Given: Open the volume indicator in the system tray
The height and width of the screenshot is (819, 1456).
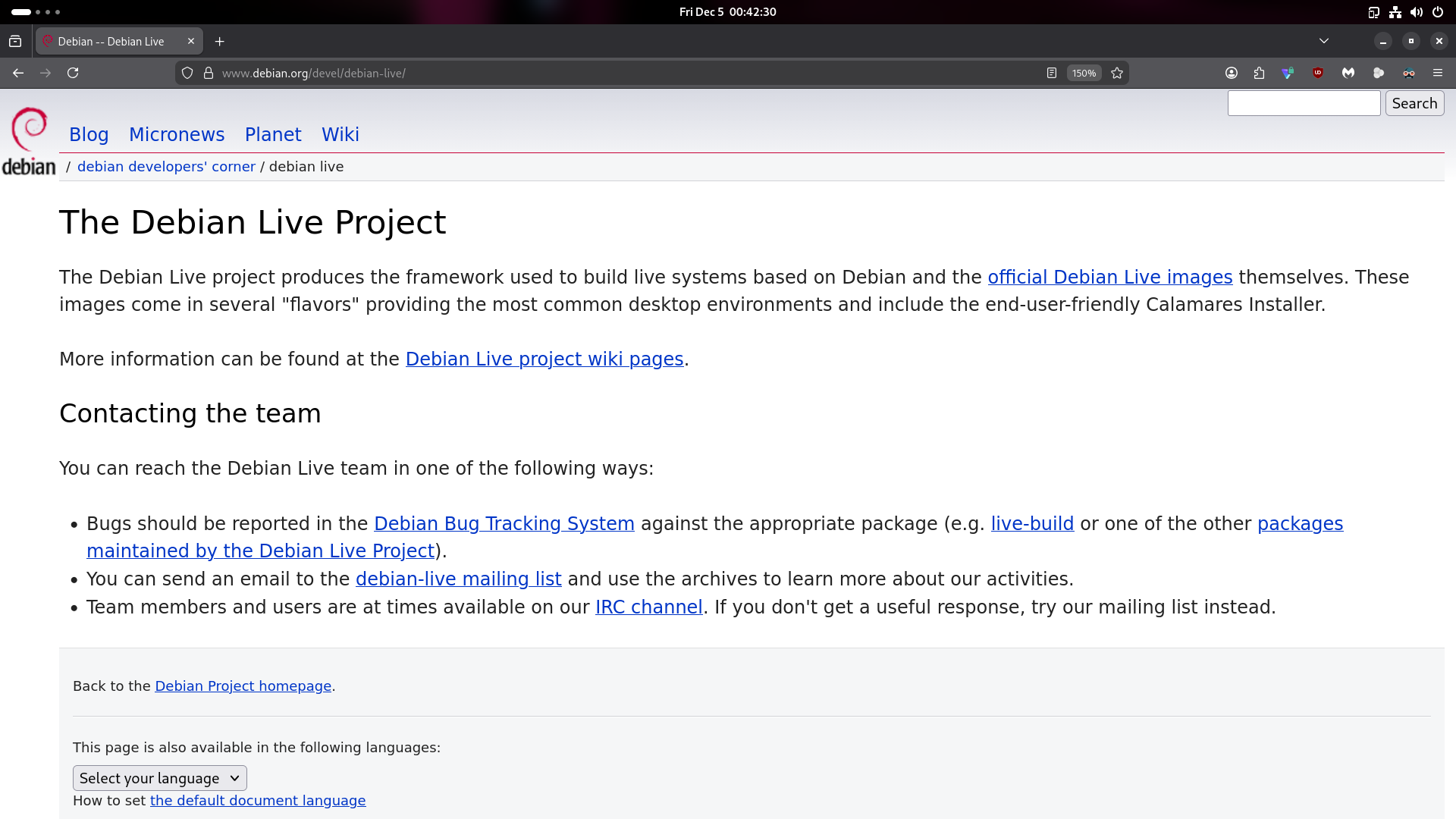Looking at the screenshot, I should pyautogui.click(x=1417, y=11).
